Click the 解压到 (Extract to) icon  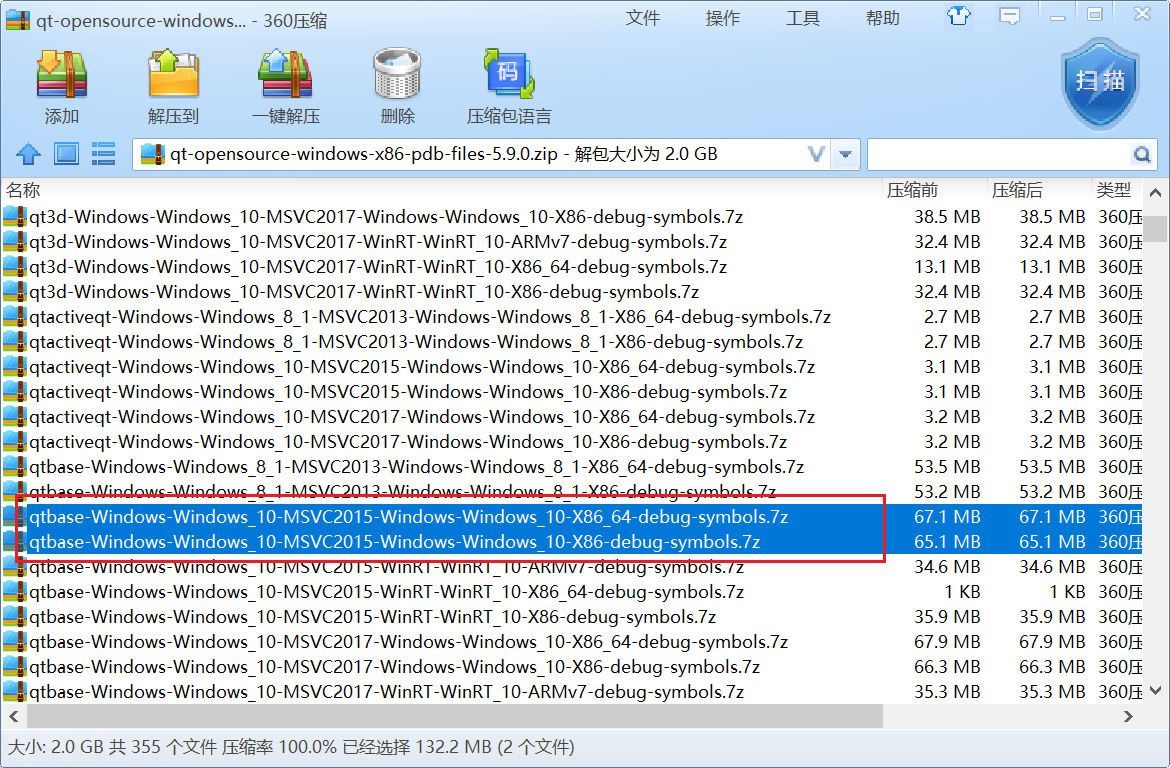click(x=173, y=75)
